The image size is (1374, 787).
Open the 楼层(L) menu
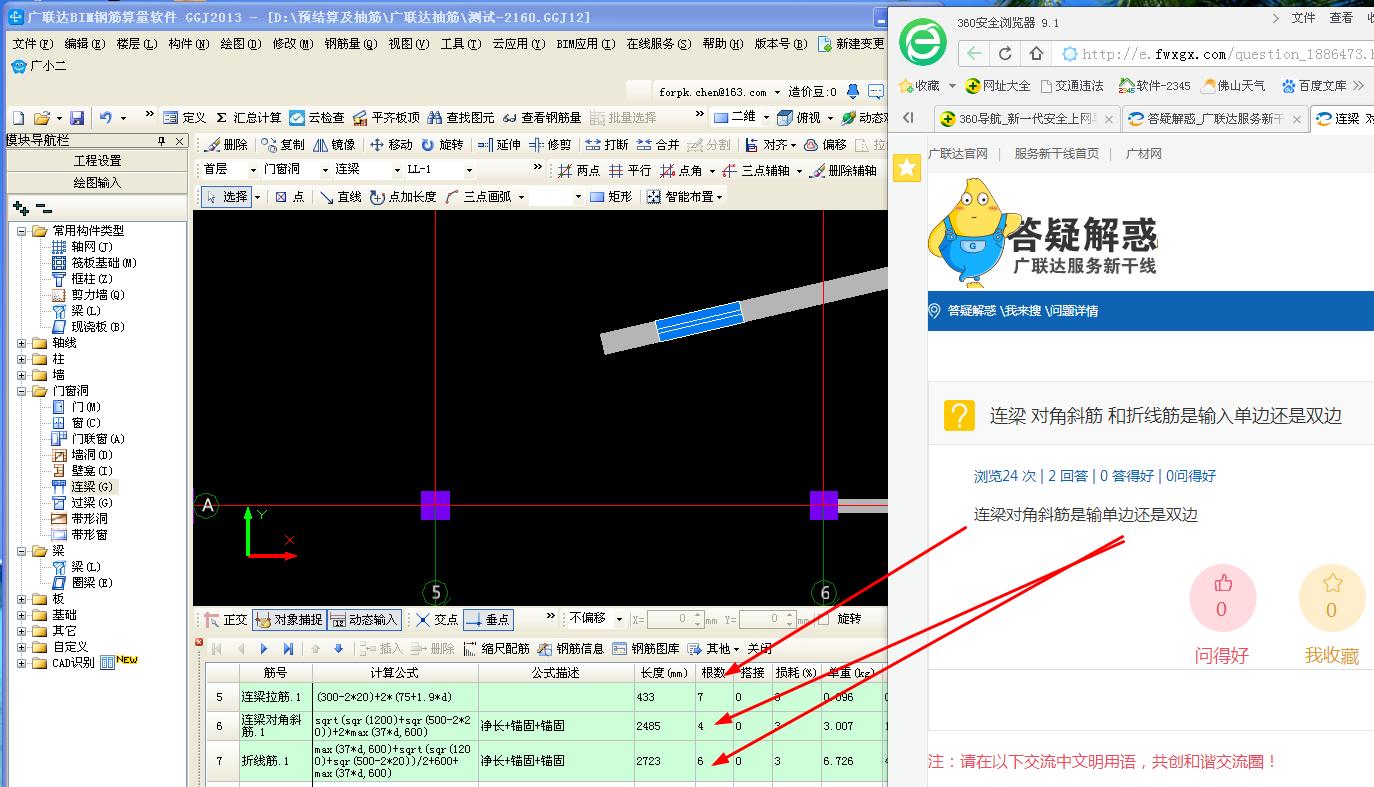[136, 44]
